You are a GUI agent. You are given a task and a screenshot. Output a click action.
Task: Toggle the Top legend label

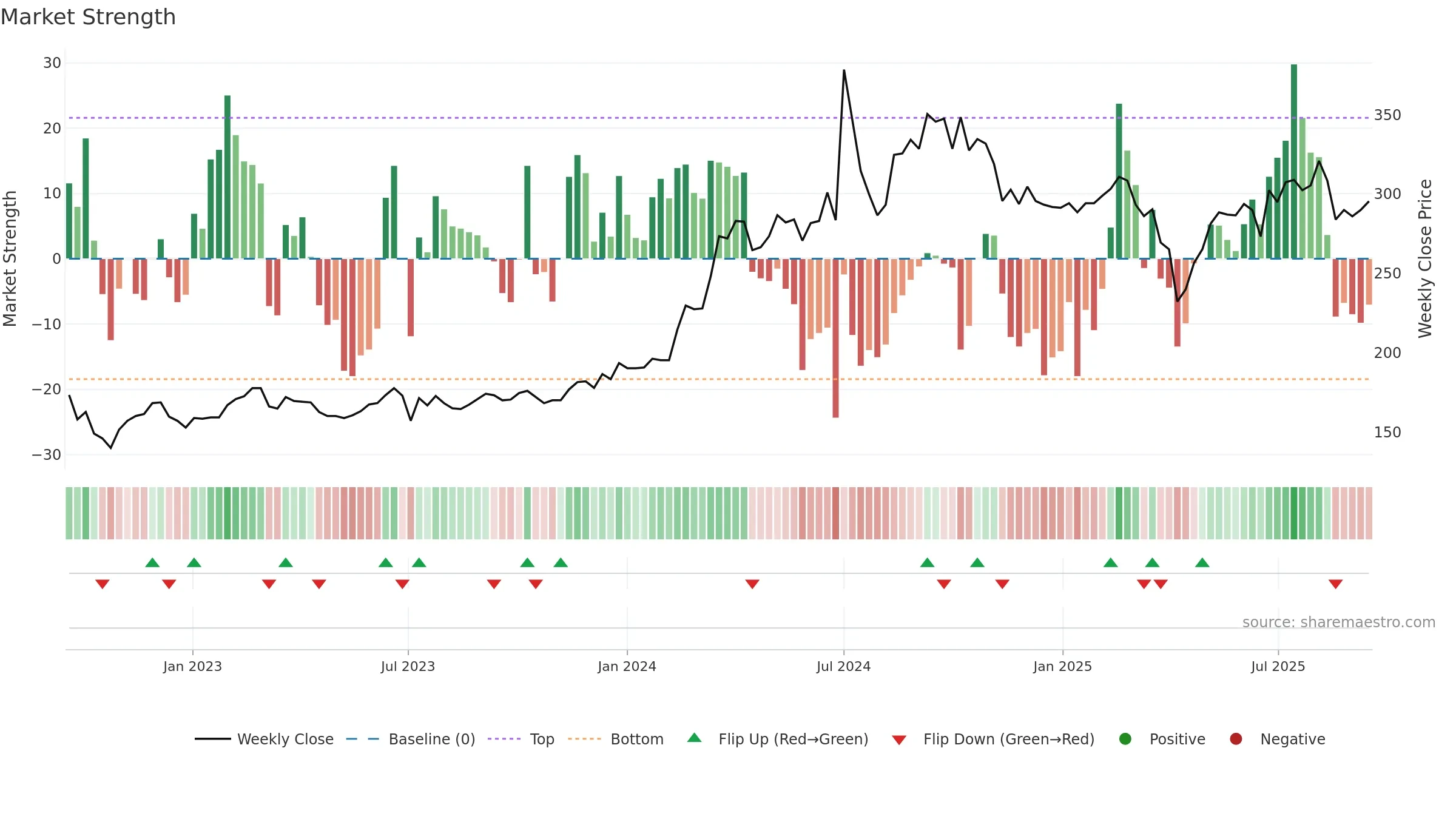(x=542, y=739)
